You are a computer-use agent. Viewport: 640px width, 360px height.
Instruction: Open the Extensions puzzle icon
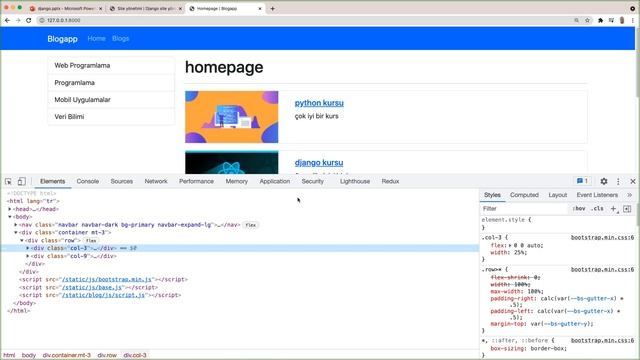coord(600,20)
